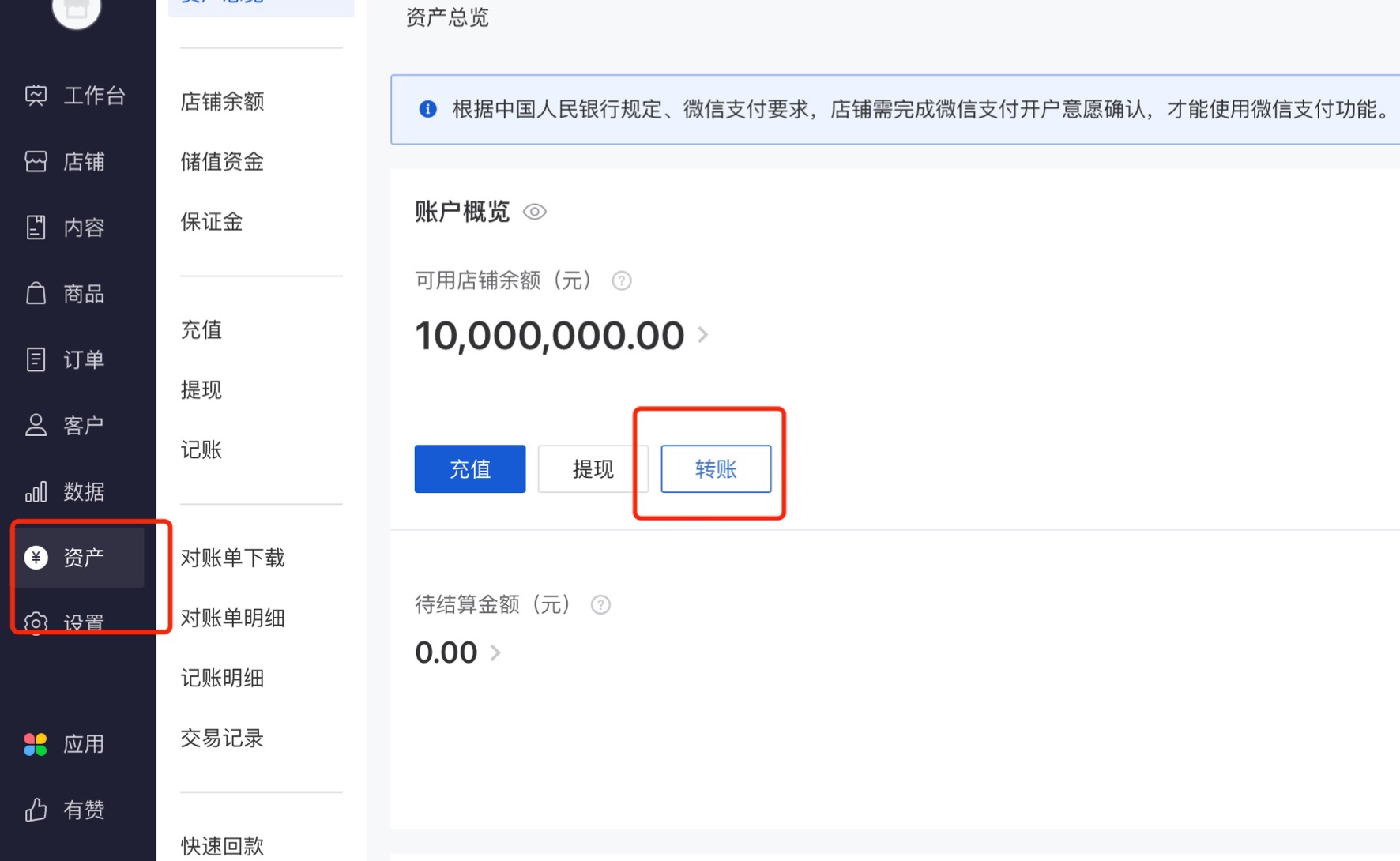Click the blue 充值 button
The height and width of the screenshot is (861, 1400).
[470, 469]
